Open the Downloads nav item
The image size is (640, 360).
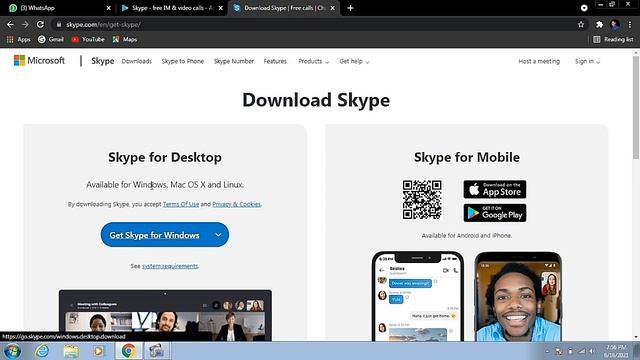coord(137,61)
